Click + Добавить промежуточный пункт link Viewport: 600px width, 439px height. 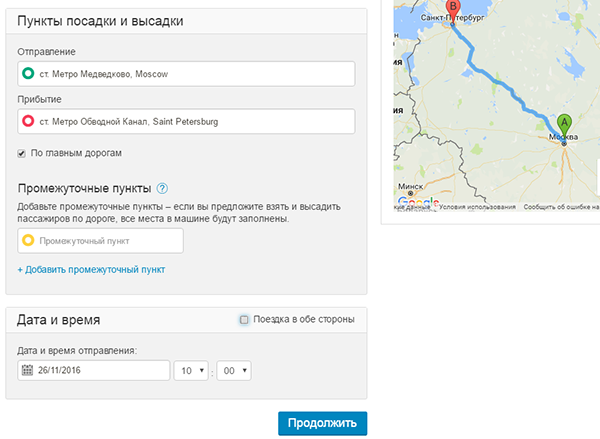[x=91, y=270]
